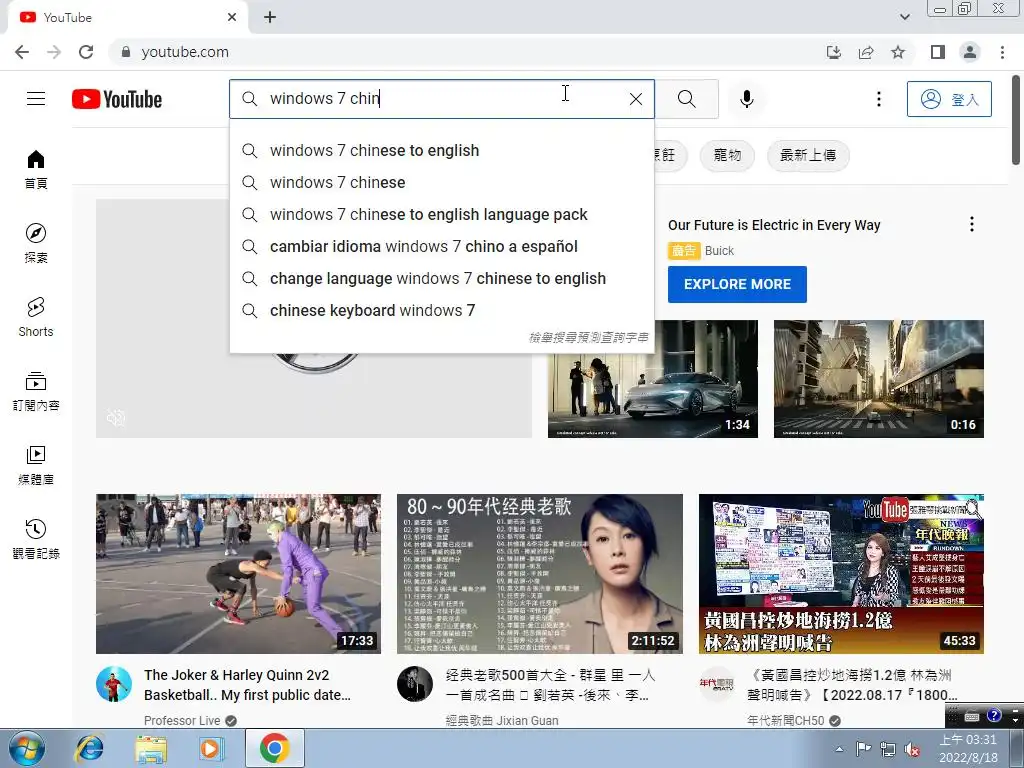Choose 'windows 7 chinese to english language pack'
The height and width of the screenshot is (768, 1024).
[442, 214]
